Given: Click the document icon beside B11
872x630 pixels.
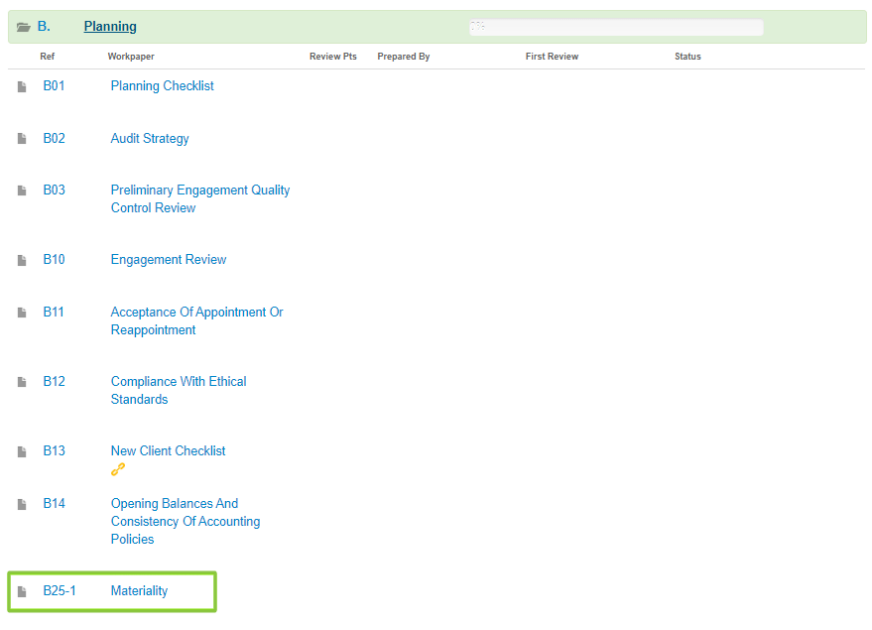Looking at the screenshot, I should coord(22,313).
